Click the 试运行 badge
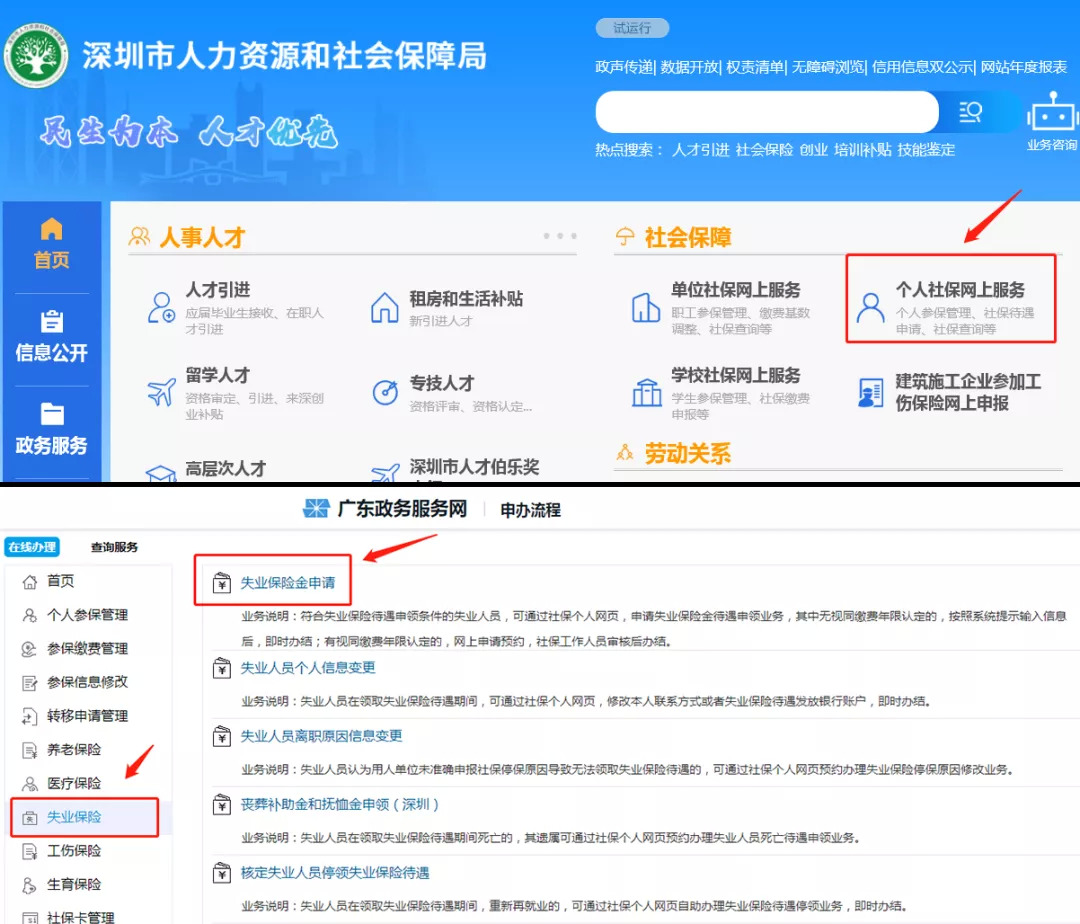Viewport: 1080px width, 924px height. (x=632, y=28)
